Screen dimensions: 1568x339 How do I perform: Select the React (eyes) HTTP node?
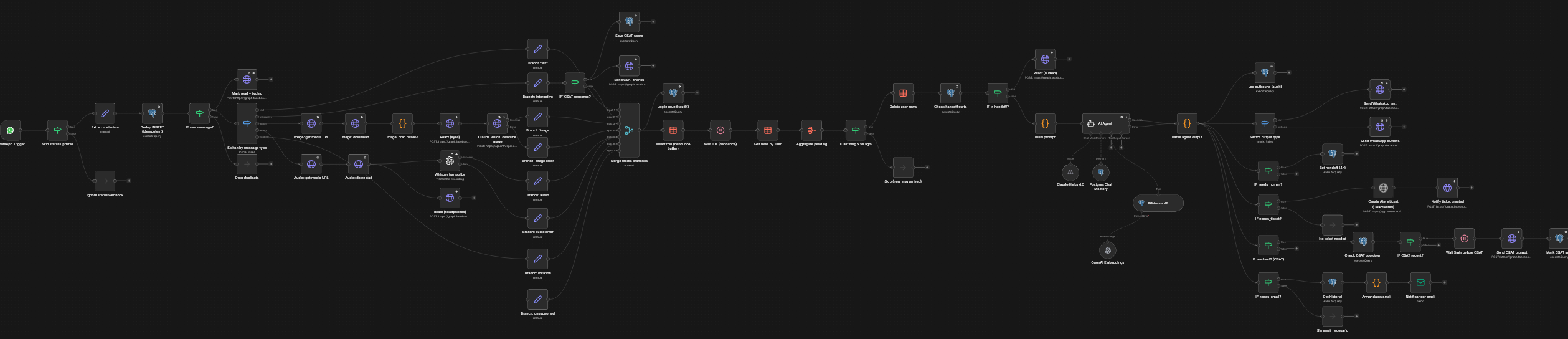[450, 123]
